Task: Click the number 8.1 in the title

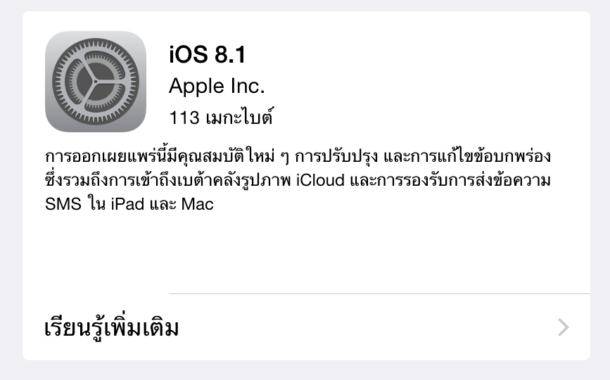Action: pyautogui.click(x=230, y=54)
